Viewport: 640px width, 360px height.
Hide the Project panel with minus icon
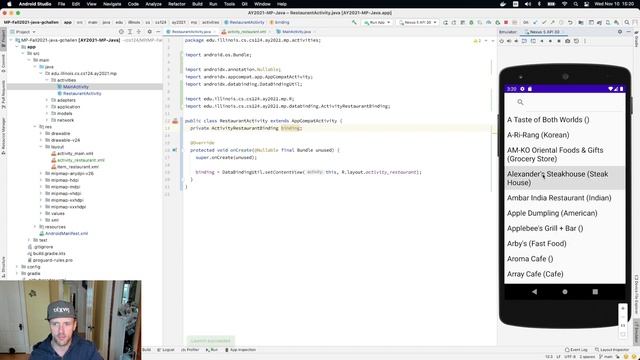(x=158, y=32)
